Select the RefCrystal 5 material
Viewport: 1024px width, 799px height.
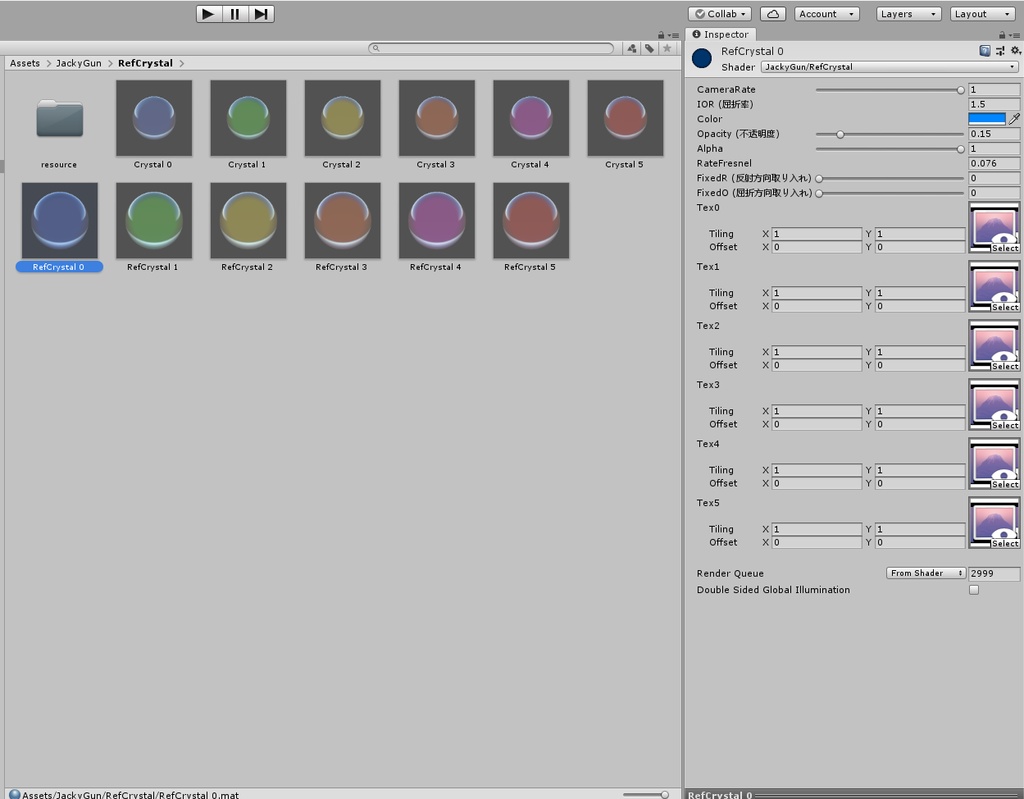click(530, 227)
